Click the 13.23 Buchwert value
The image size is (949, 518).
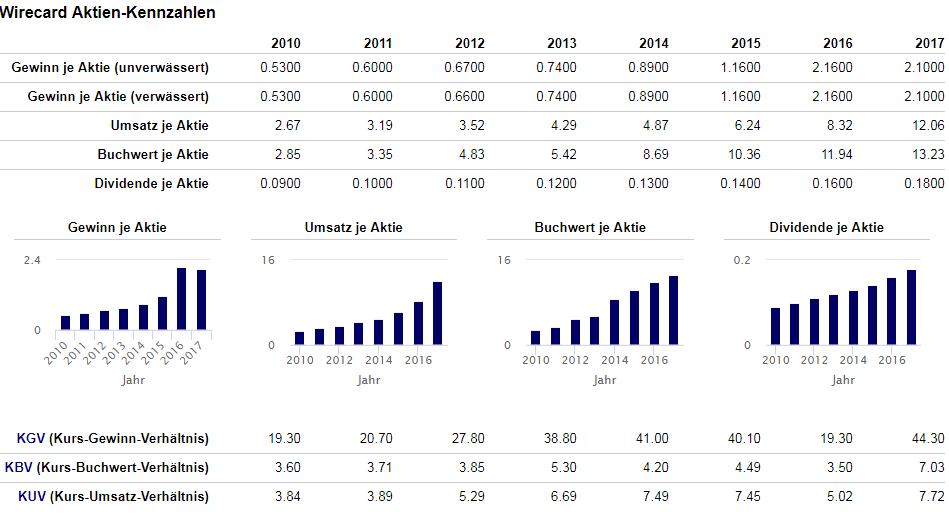pyautogui.click(x=928, y=154)
